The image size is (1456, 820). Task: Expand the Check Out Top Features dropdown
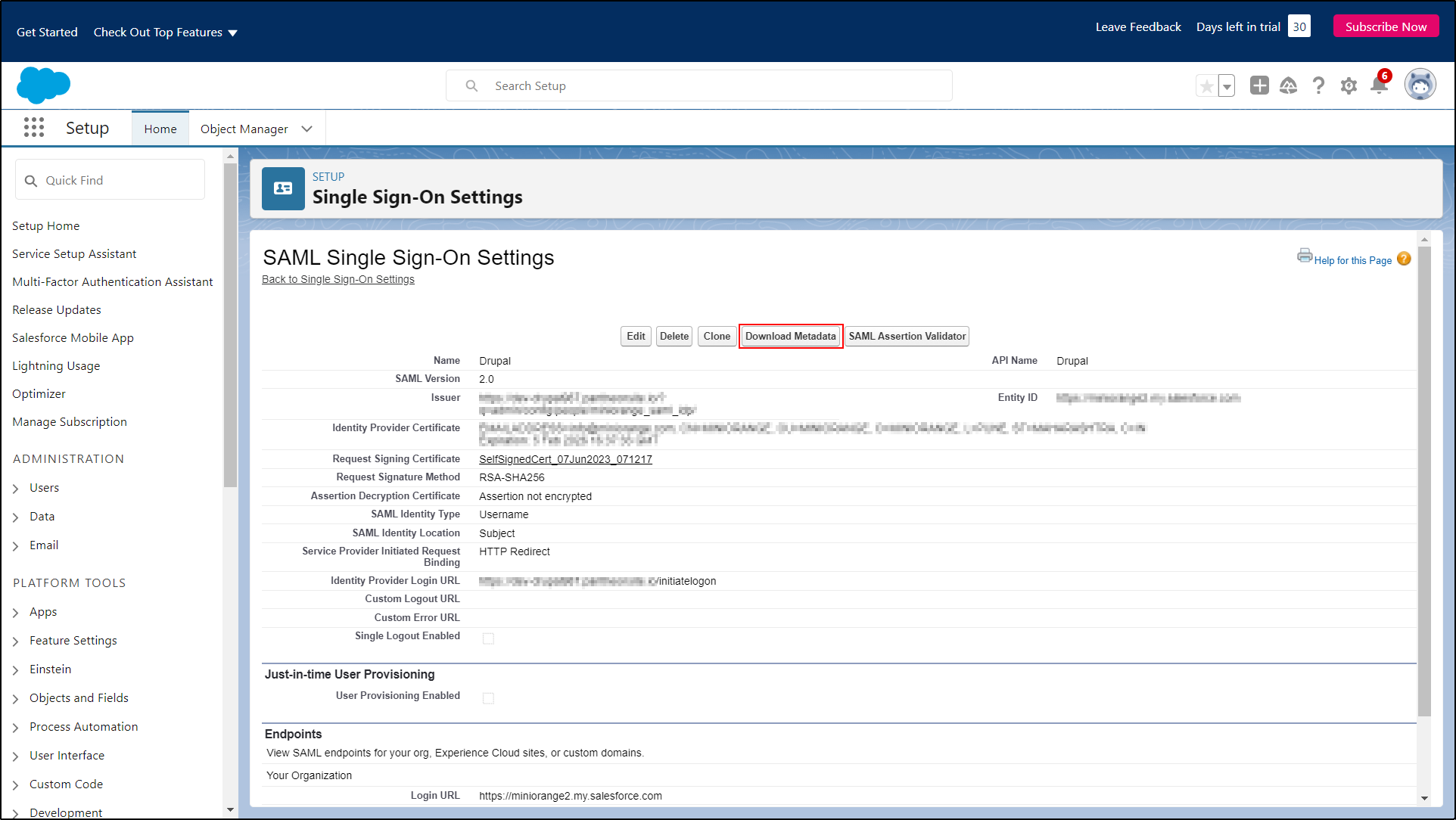pyautogui.click(x=165, y=32)
